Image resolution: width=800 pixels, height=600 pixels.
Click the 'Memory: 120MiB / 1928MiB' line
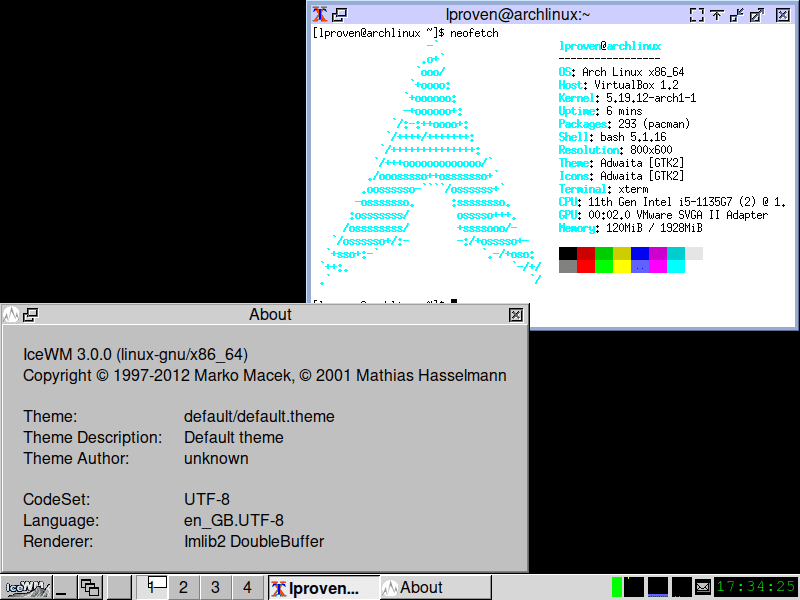[631, 228]
